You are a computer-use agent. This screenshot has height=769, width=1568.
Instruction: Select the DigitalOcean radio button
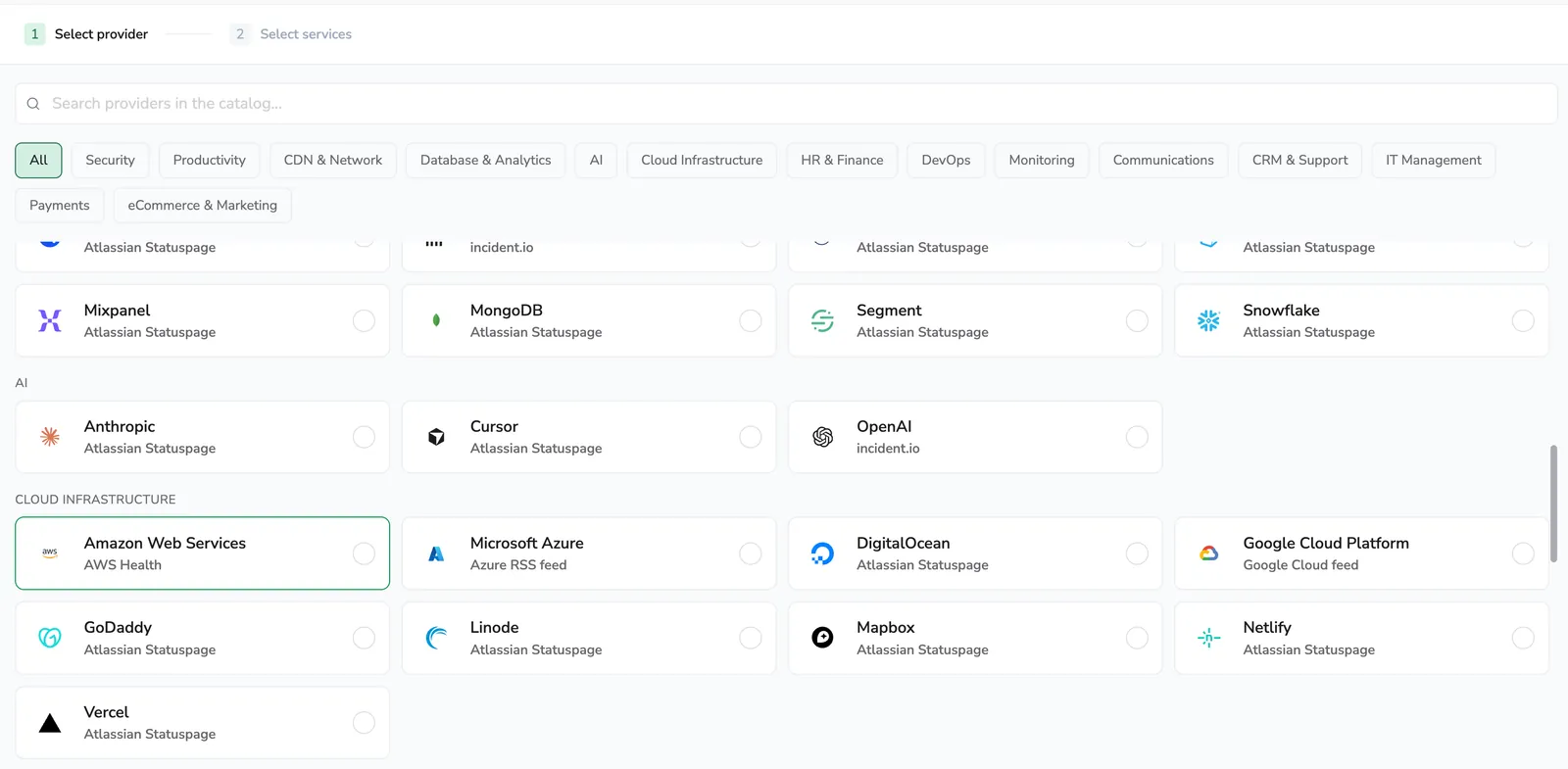point(1137,553)
